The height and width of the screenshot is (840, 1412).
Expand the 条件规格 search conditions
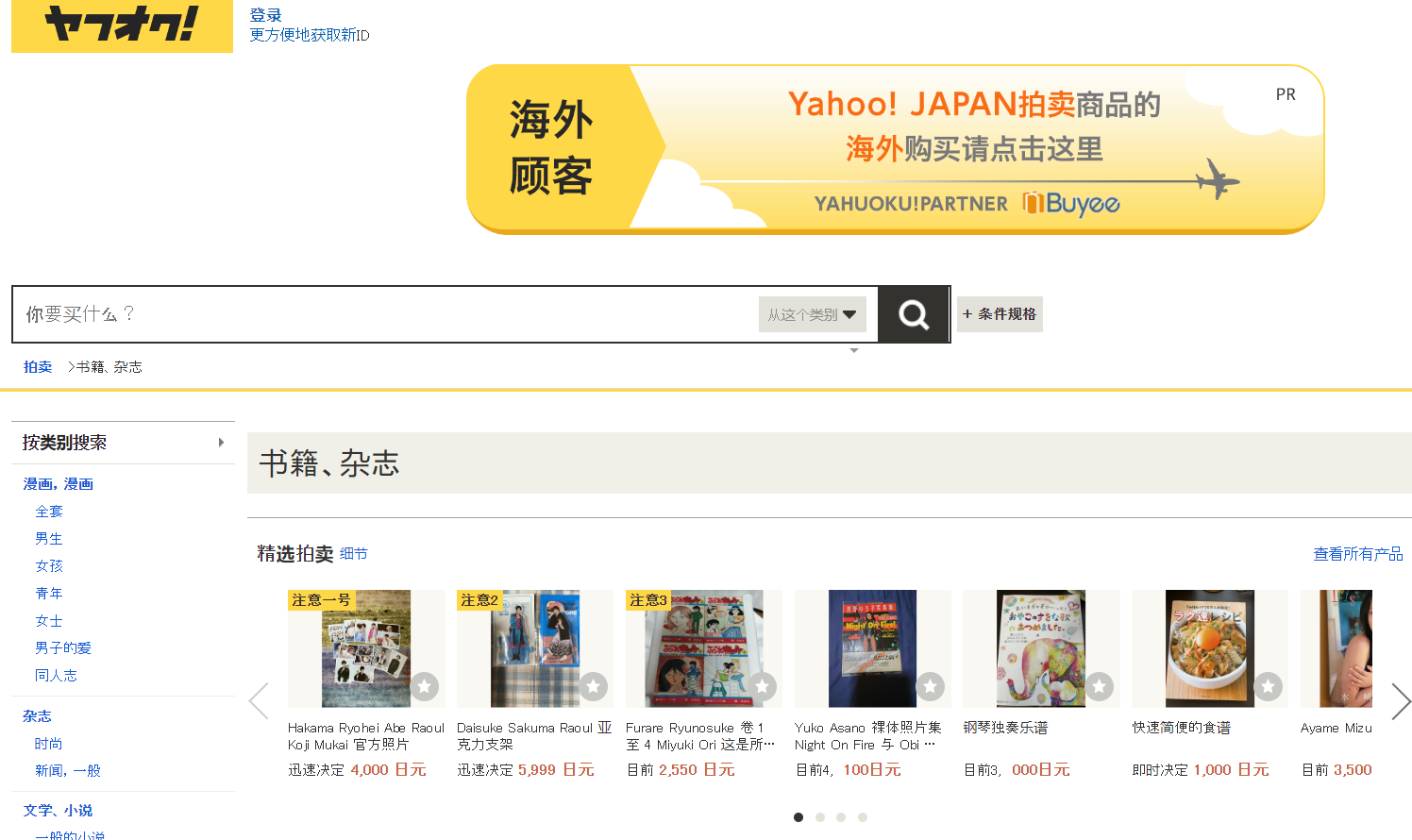(x=1000, y=314)
